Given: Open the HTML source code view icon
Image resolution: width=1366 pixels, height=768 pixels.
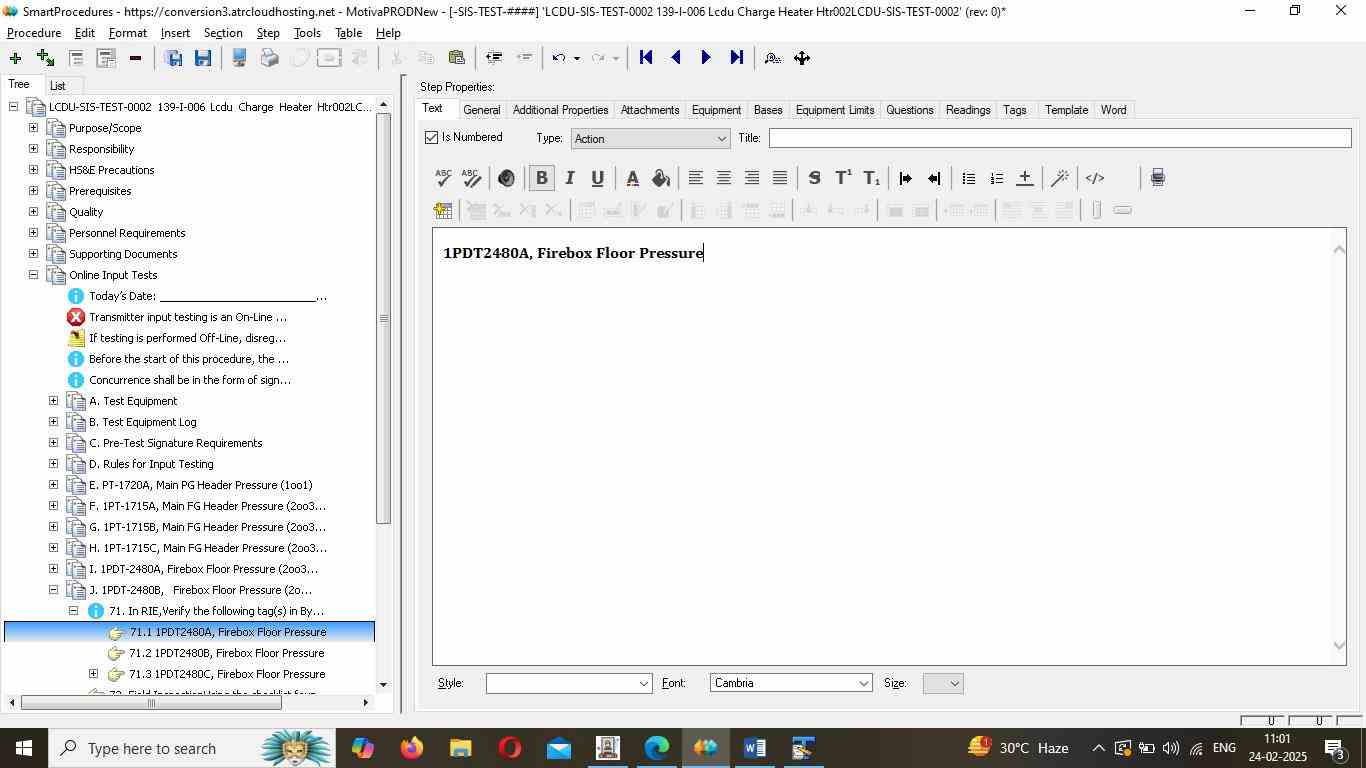Looking at the screenshot, I should tap(1095, 178).
